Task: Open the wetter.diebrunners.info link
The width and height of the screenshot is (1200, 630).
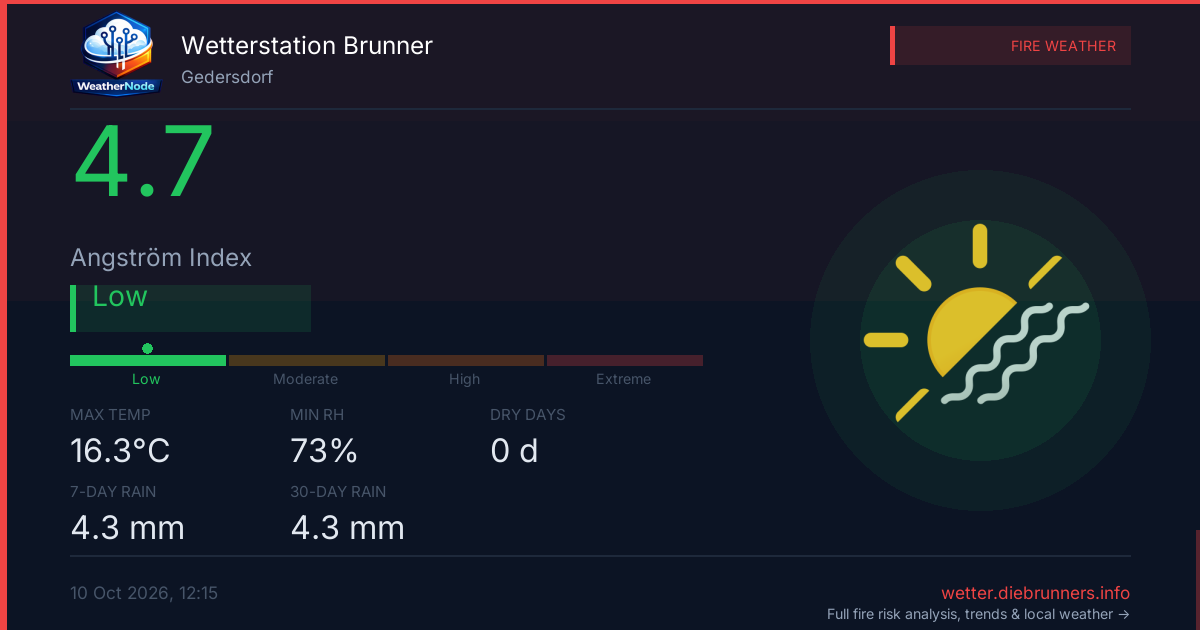Action: (x=1035, y=593)
